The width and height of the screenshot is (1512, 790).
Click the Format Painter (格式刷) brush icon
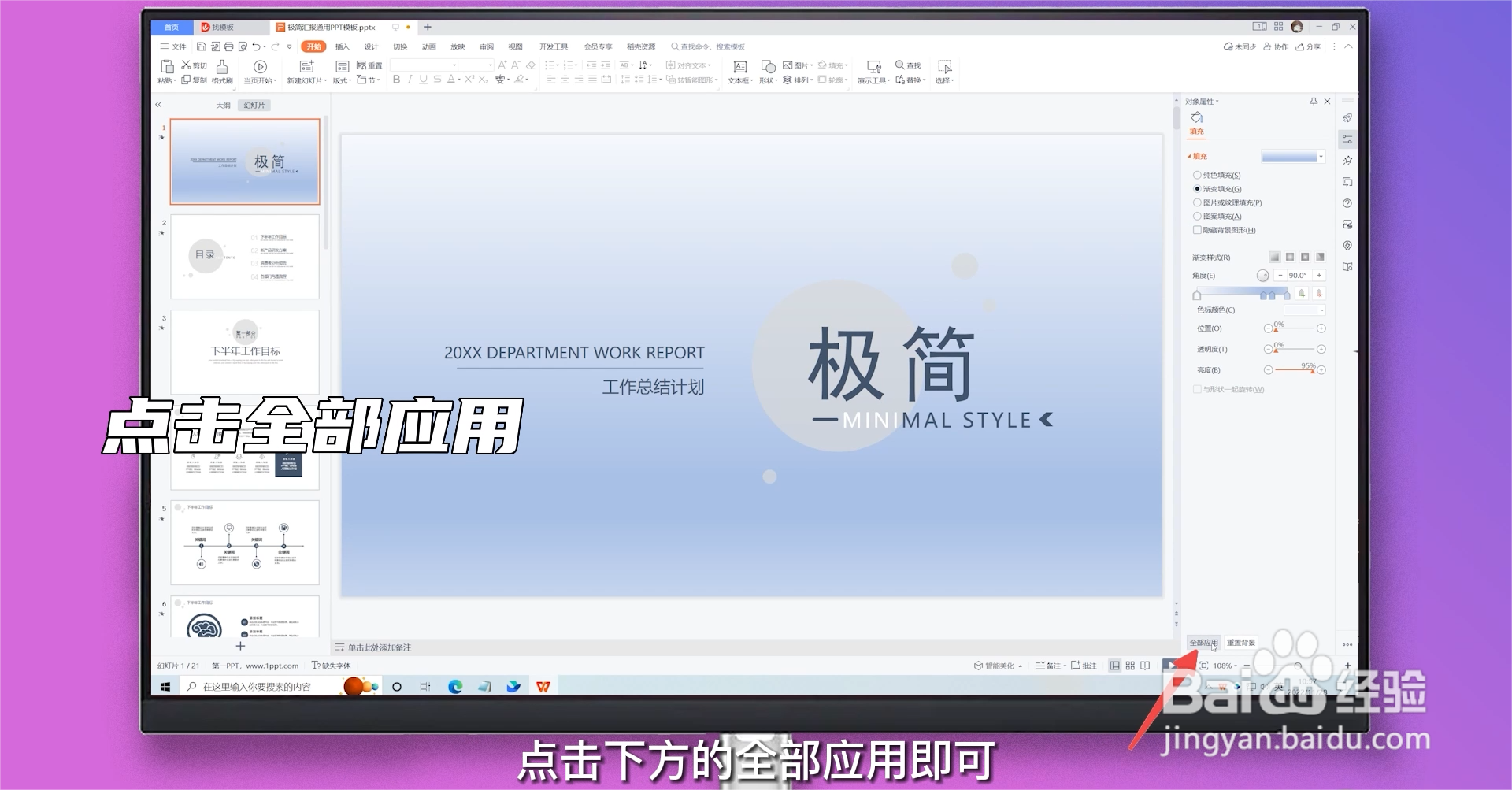[x=222, y=66]
